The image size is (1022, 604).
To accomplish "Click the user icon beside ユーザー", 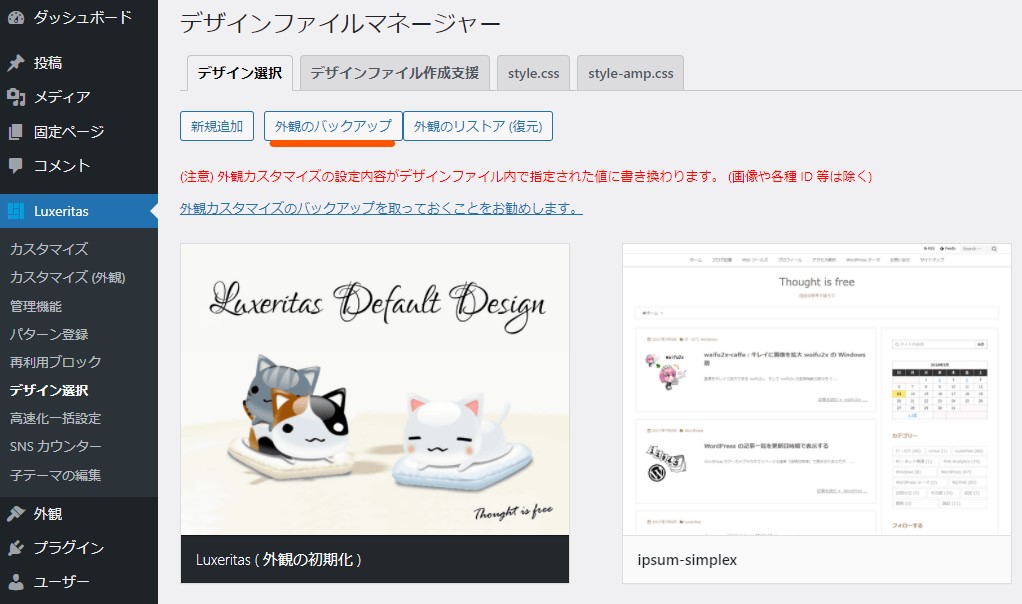I will (16, 581).
